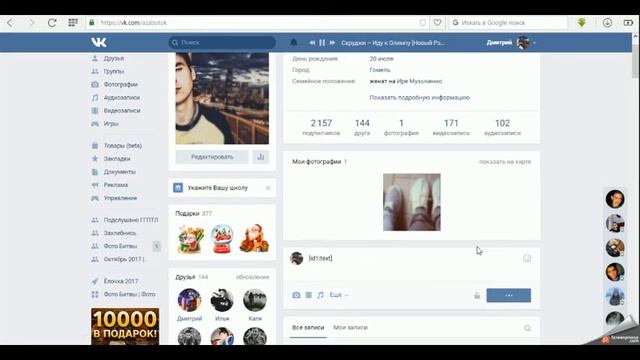Open the browser speed dial grid
The height and width of the screenshot is (360, 640).
coord(73,22)
